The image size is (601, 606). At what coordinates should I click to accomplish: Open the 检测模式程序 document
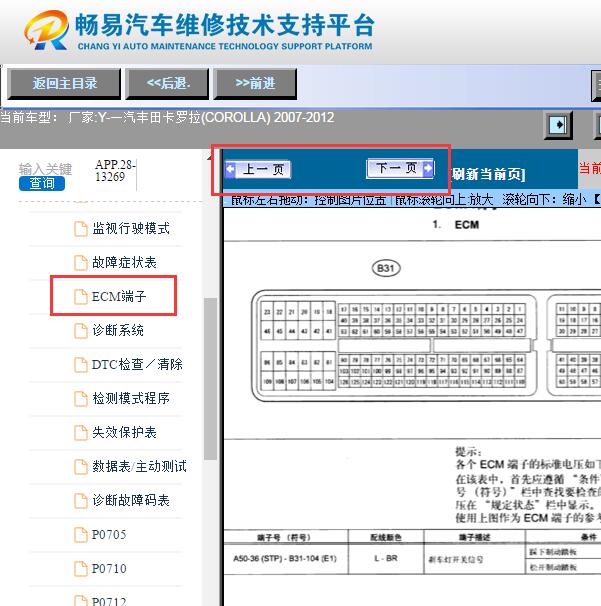(x=131, y=398)
